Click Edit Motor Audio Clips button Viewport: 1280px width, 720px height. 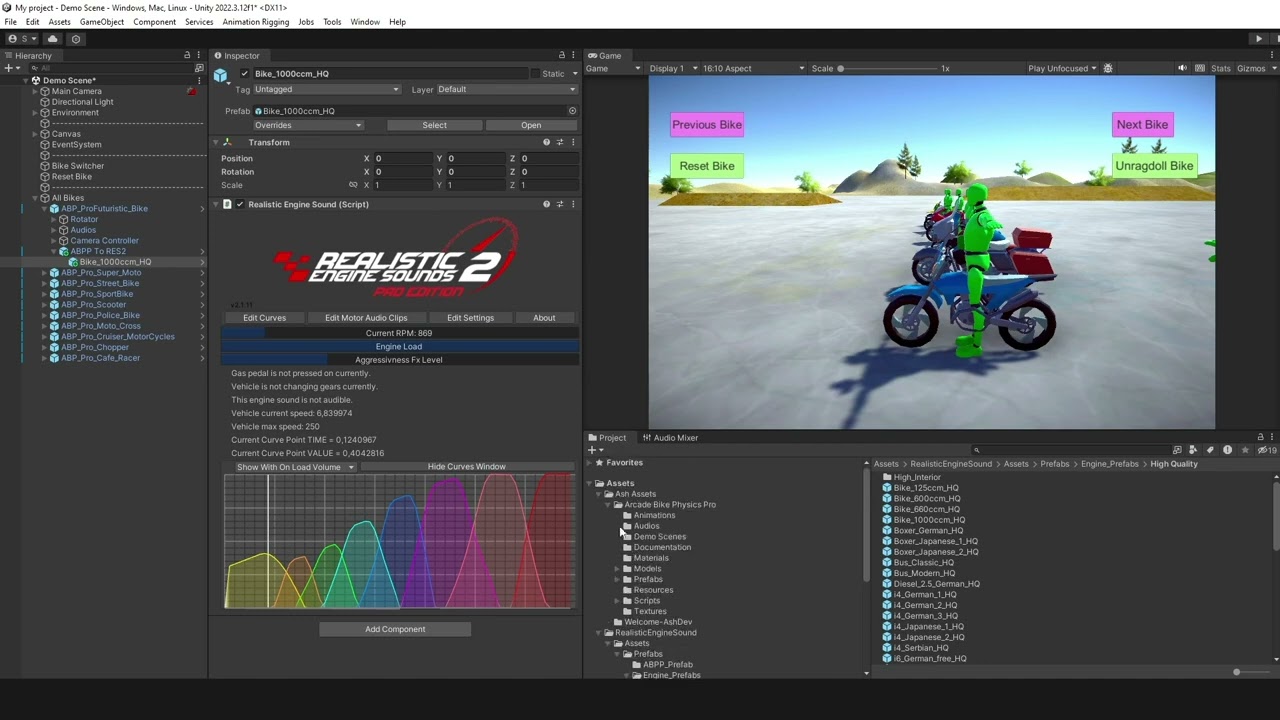coord(366,318)
